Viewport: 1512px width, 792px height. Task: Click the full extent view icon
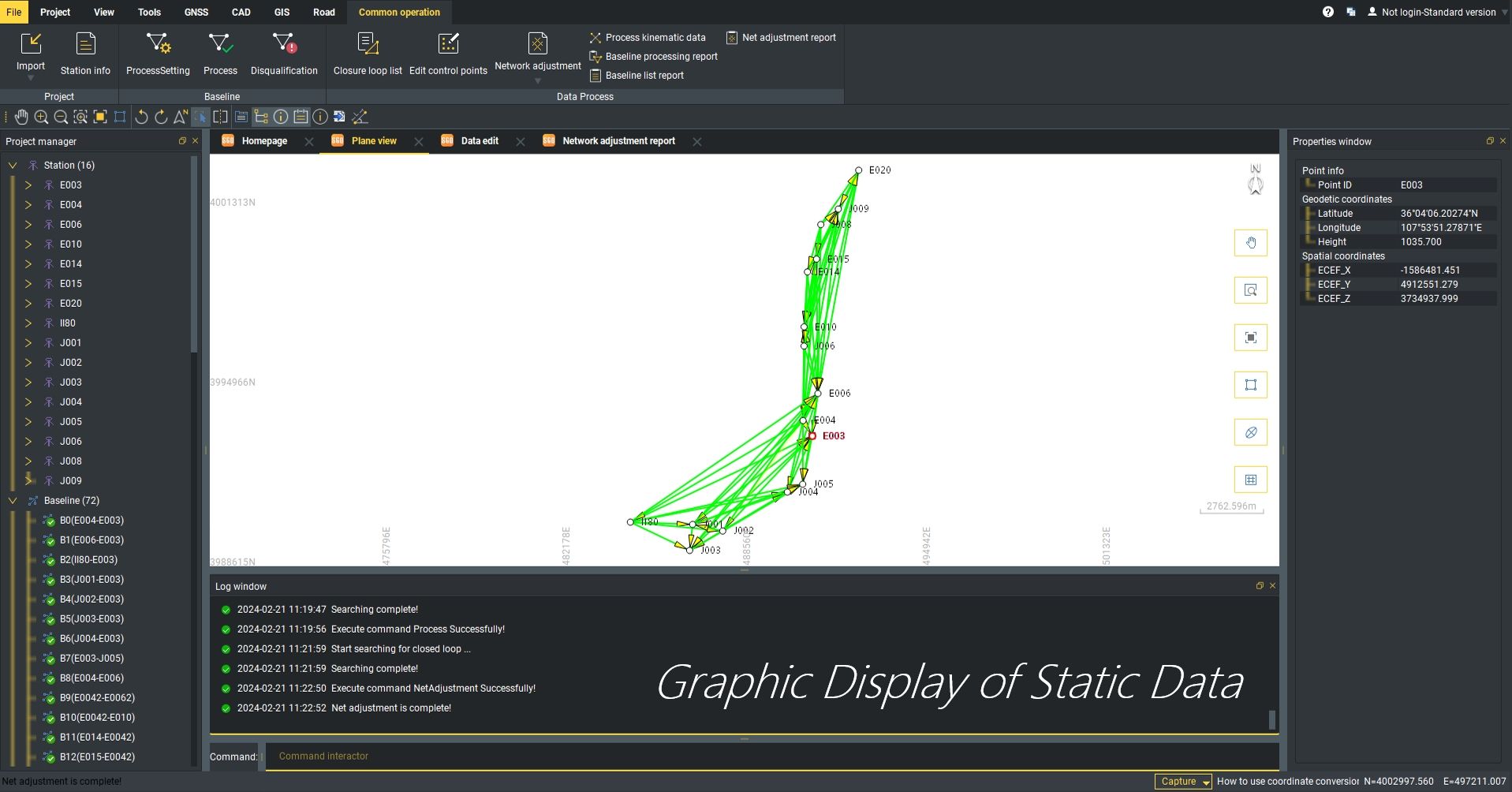click(100, 117)
